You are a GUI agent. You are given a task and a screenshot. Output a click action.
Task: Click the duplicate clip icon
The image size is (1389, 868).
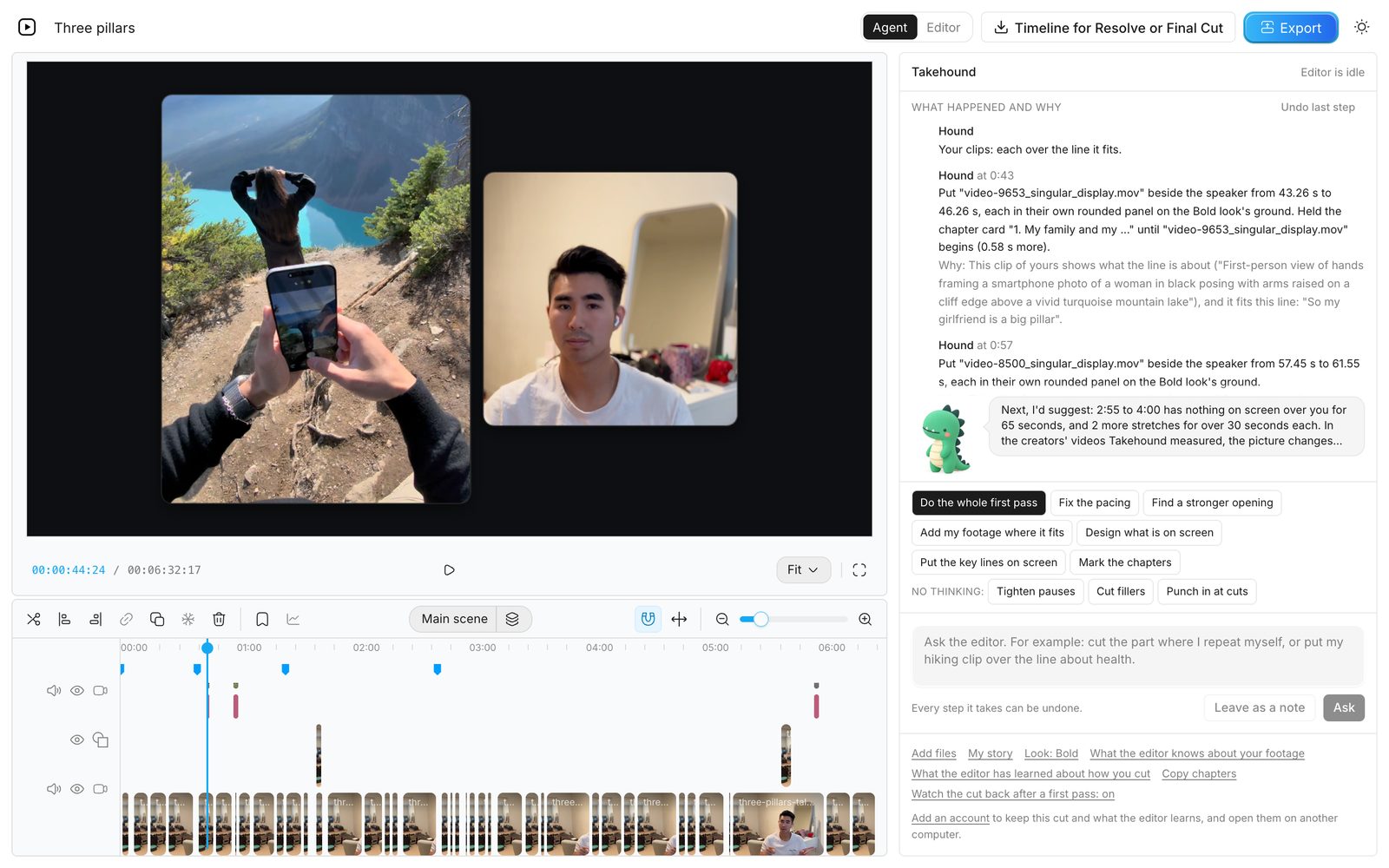pyautogui.click(x=157, y=619)
